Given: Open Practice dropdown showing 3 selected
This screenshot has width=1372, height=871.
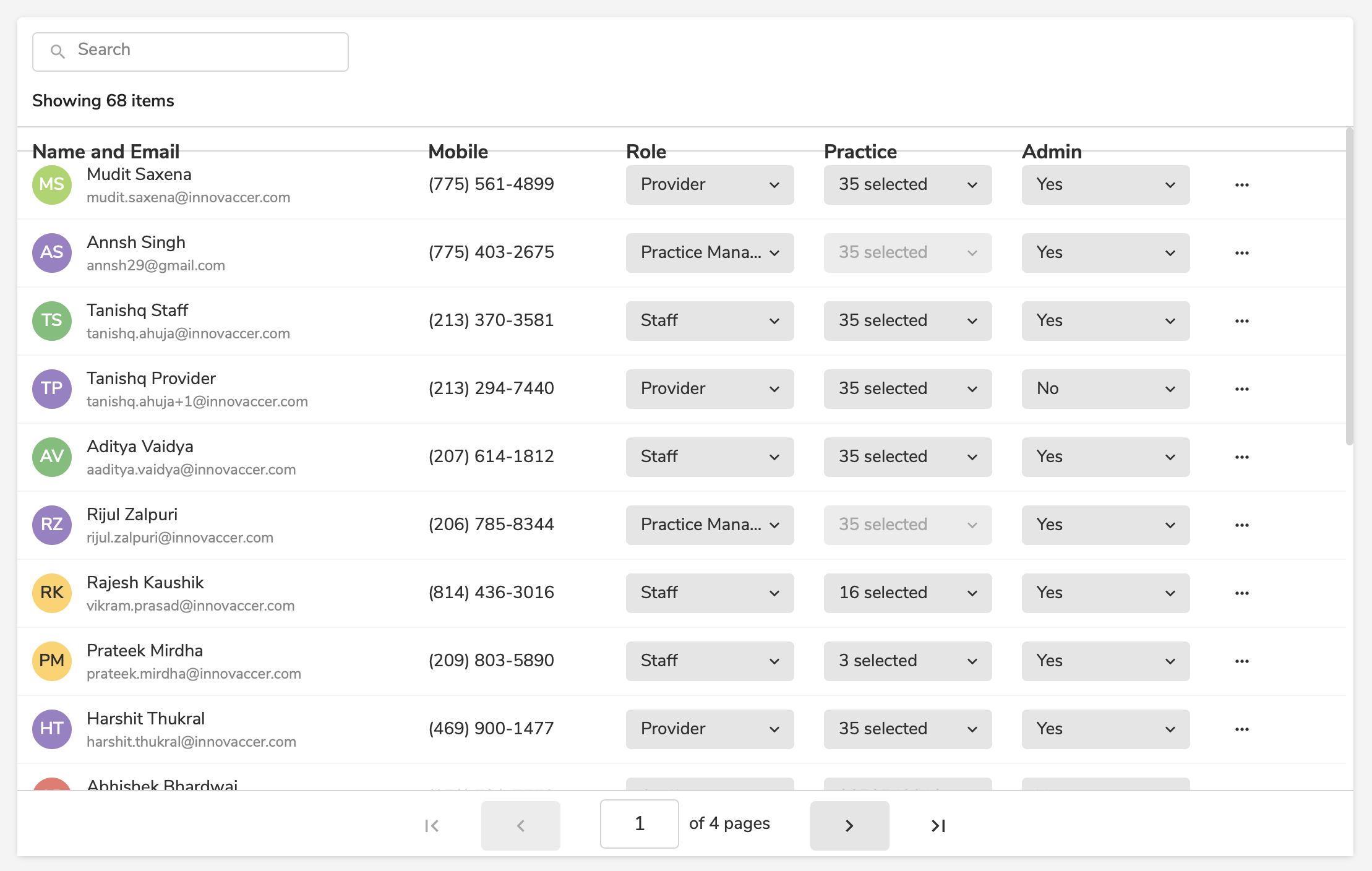Looking at the screenshot, I should coord(907,661).
